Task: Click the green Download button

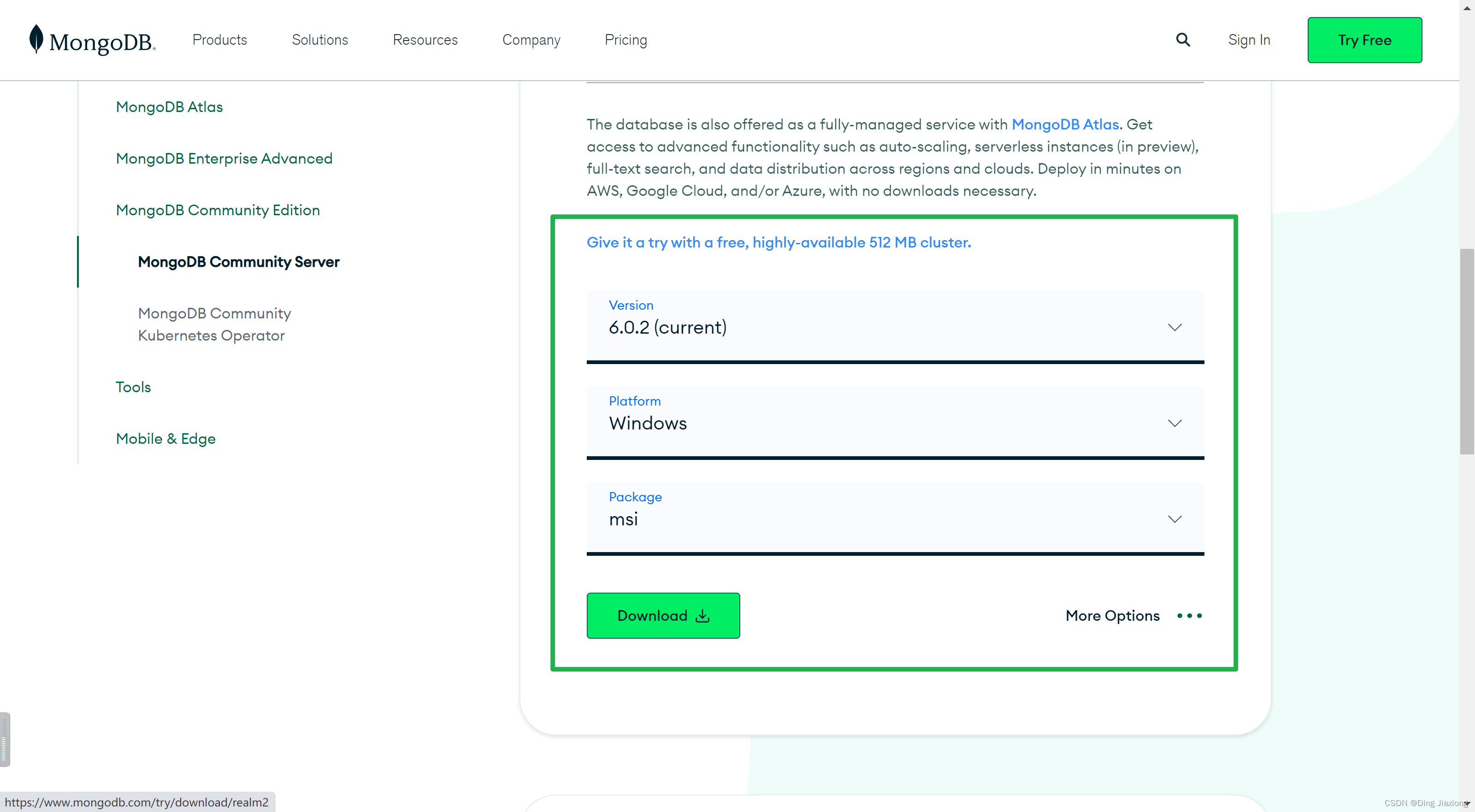Action: pos(663,616)
